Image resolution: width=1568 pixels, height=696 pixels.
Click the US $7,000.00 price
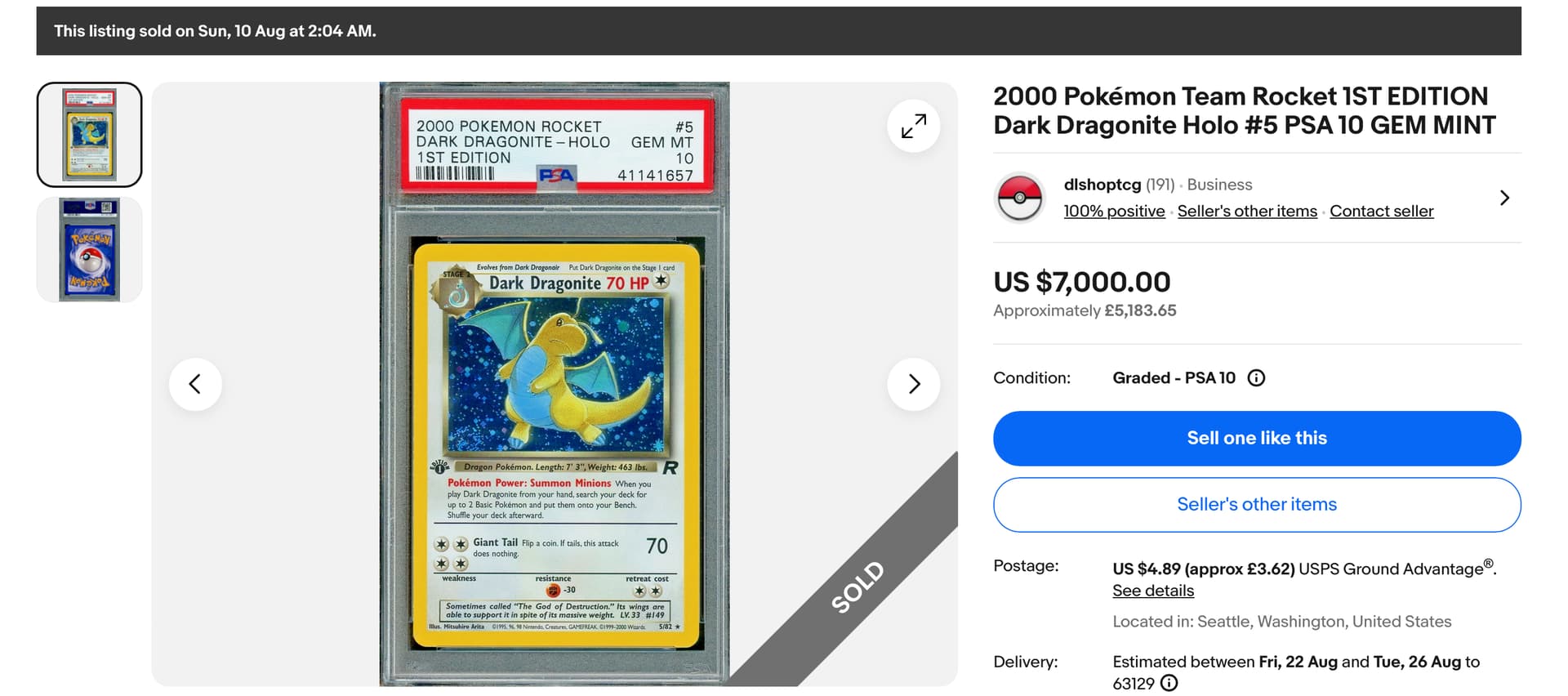(1081, 282)
